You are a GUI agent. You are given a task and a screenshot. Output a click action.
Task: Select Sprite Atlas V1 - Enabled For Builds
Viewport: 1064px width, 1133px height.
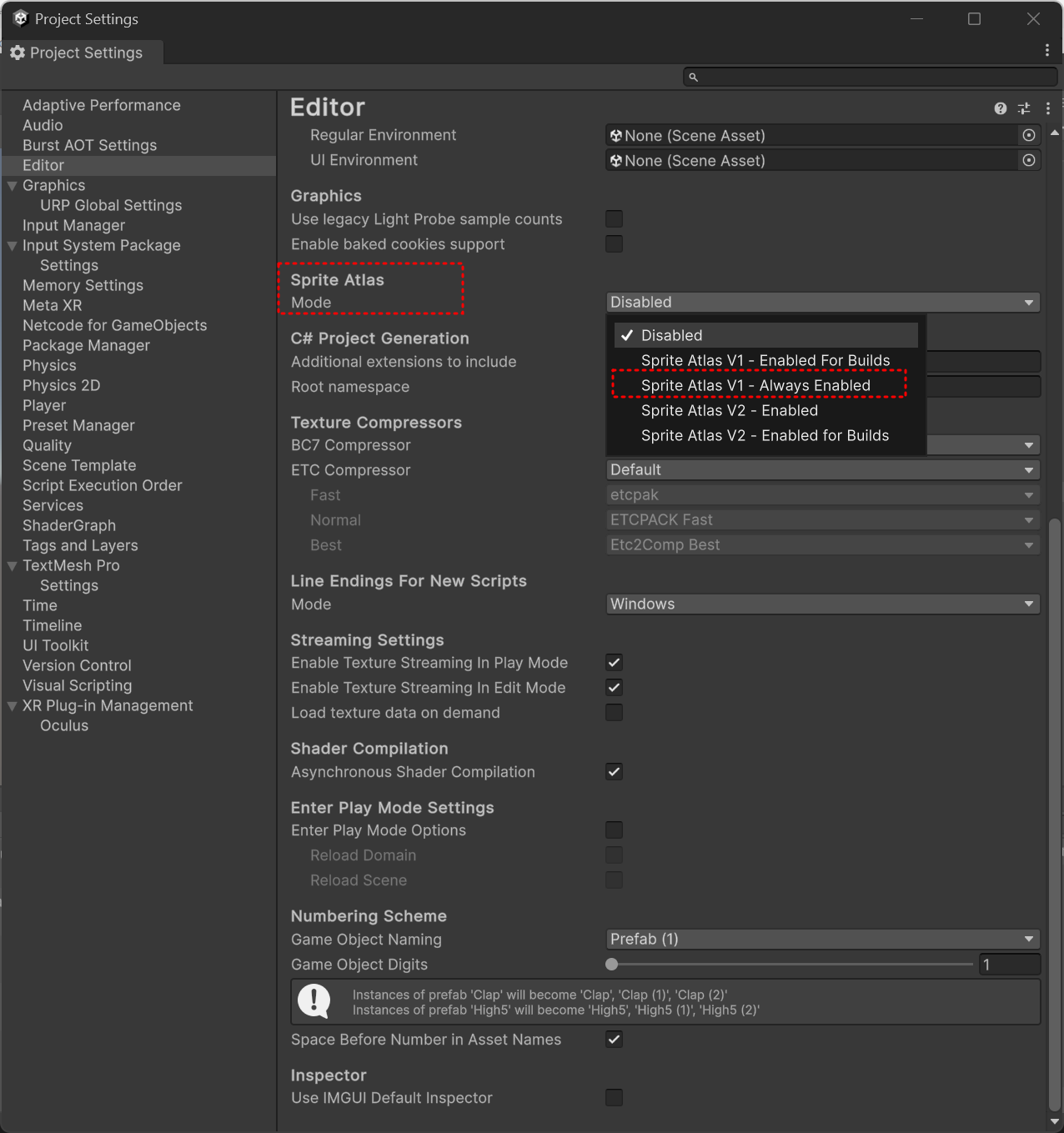(766, 360)
